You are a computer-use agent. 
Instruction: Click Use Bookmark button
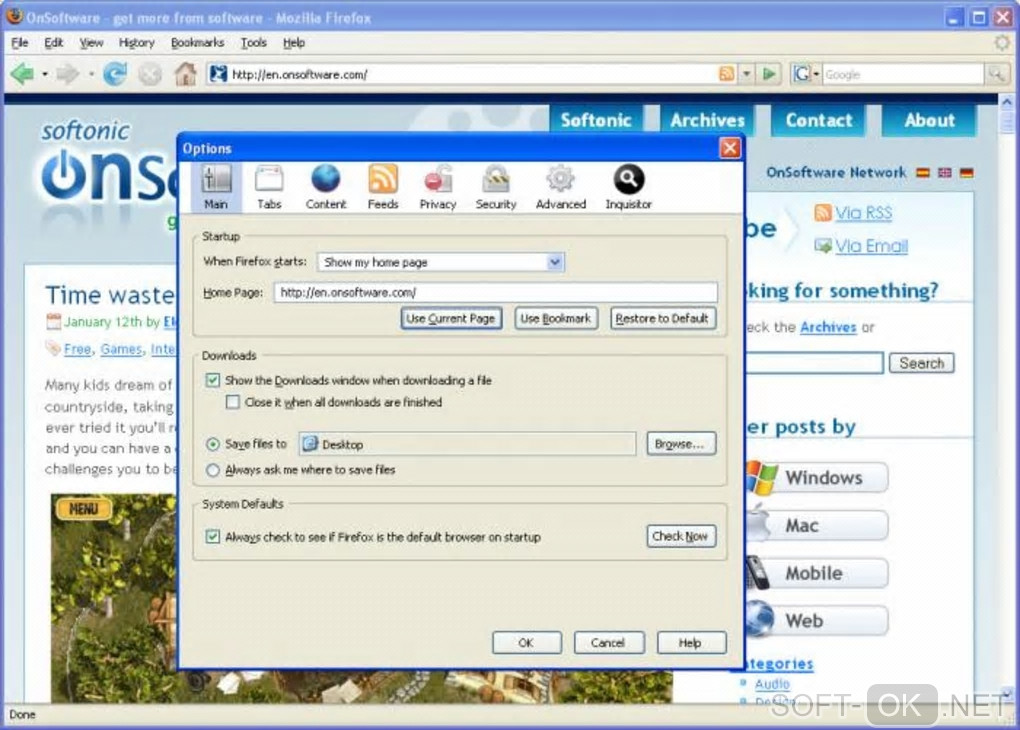(556, 318)
